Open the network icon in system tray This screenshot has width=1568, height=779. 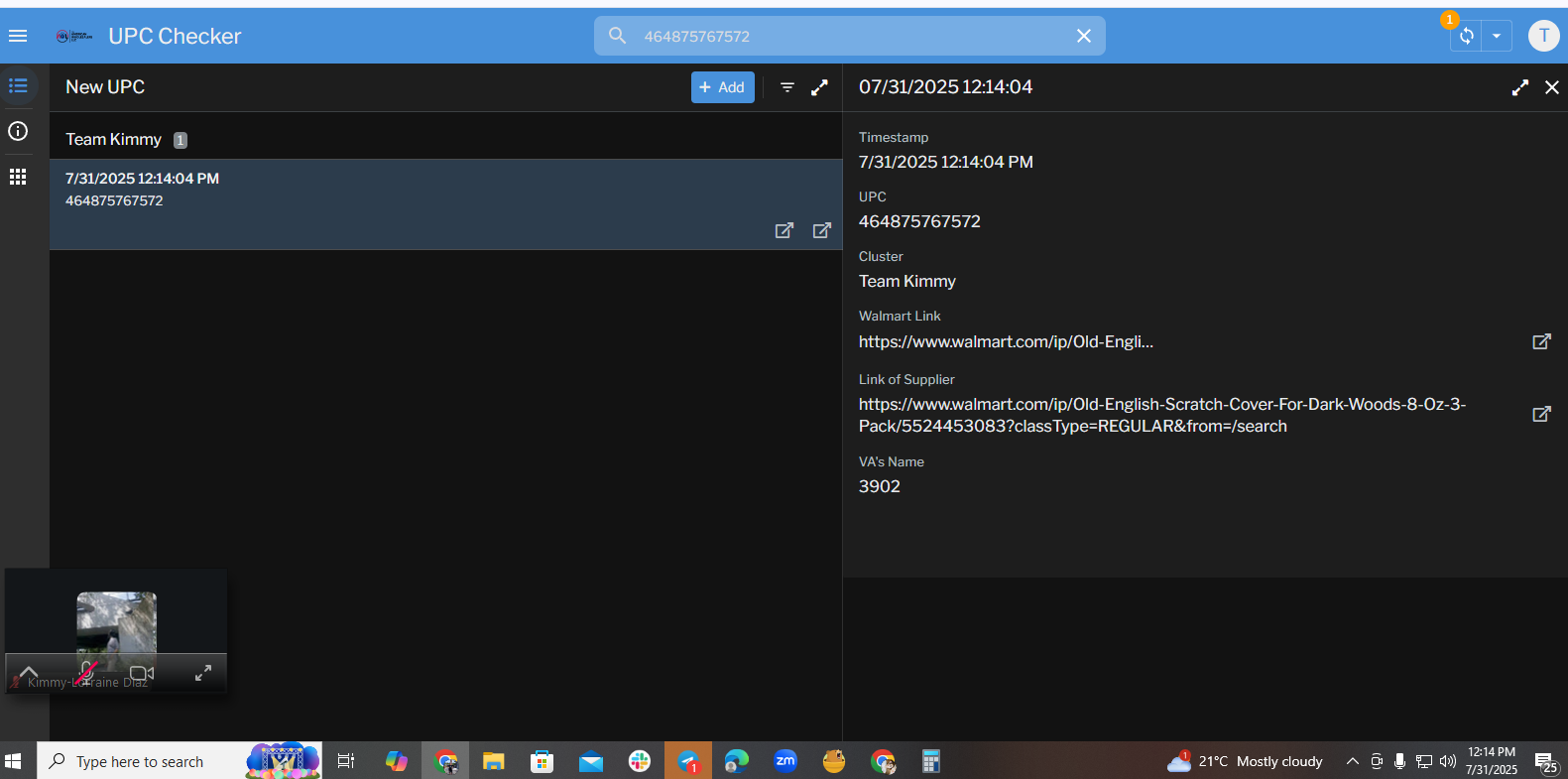(1424, 761)
